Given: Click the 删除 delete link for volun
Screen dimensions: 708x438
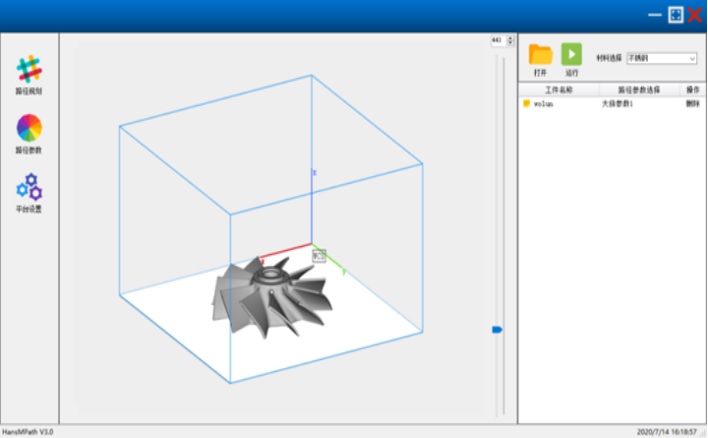Looking at the screenshot, I should (x=692, y=103).
